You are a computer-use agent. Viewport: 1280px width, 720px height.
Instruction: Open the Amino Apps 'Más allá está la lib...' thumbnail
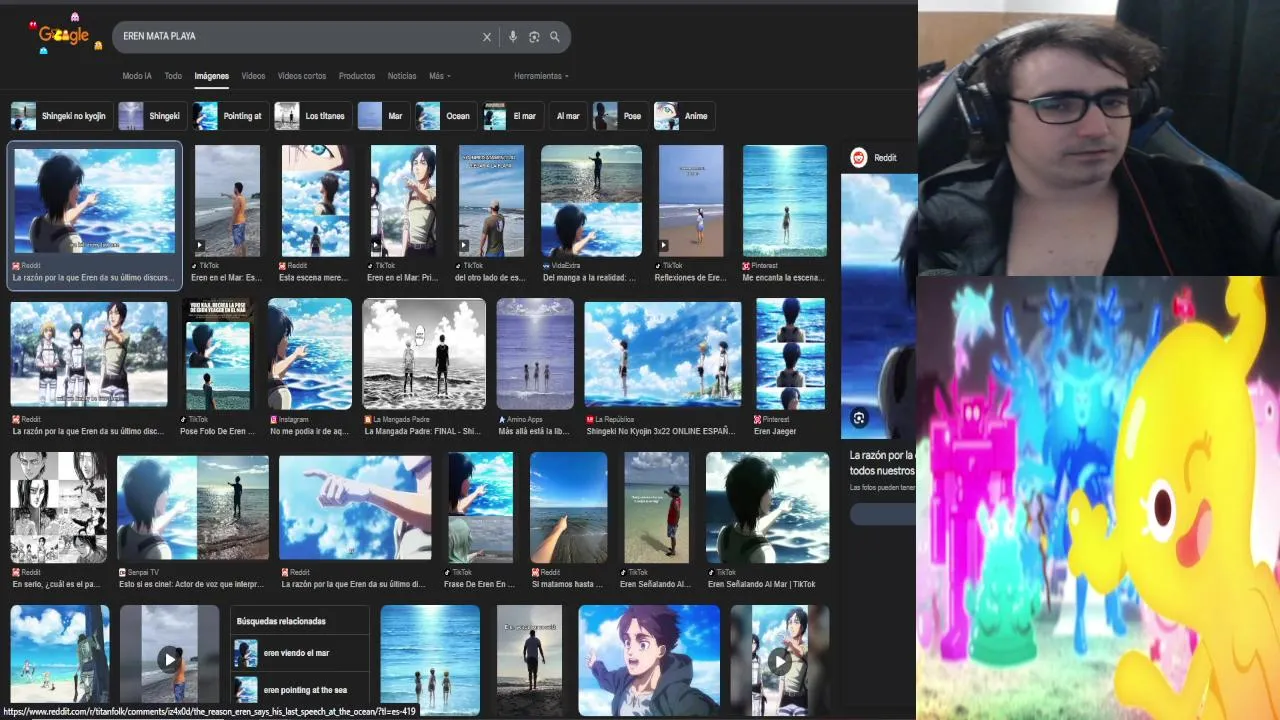[535, 353]
